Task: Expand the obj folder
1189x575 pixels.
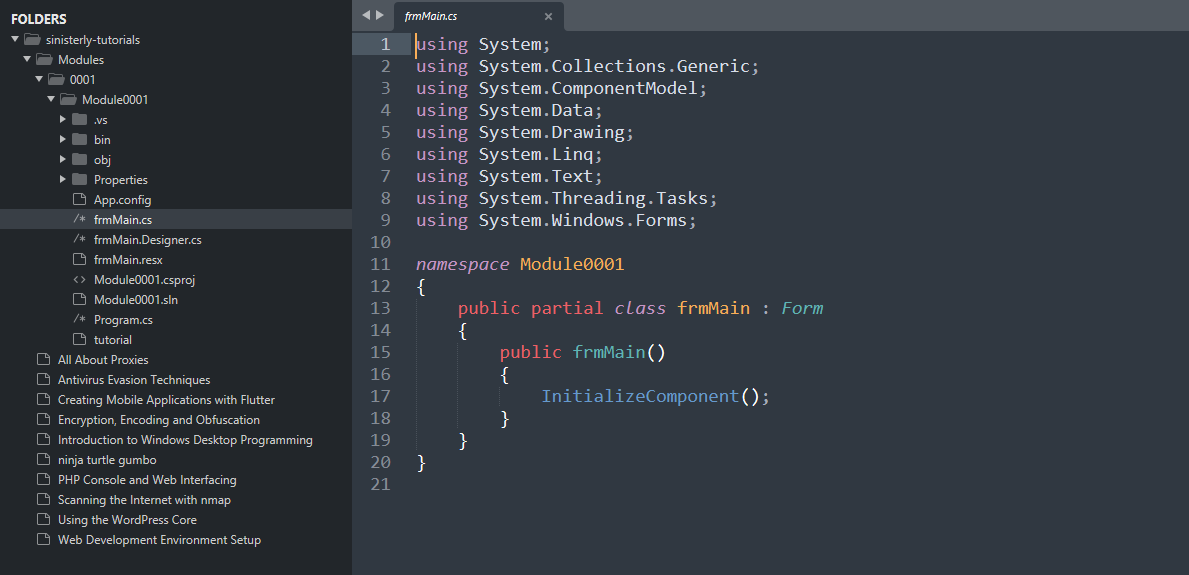Action: pos(63,159)
